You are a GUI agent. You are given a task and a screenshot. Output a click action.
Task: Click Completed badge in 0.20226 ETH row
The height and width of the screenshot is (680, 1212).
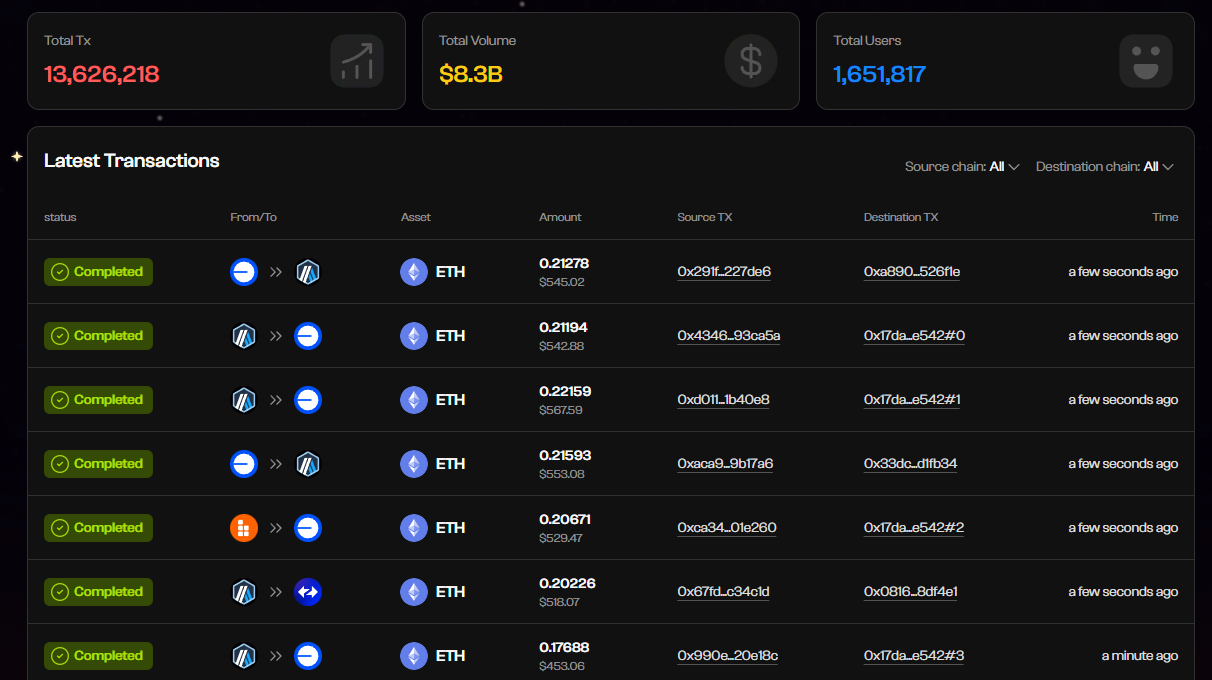[x=98, y=592]
